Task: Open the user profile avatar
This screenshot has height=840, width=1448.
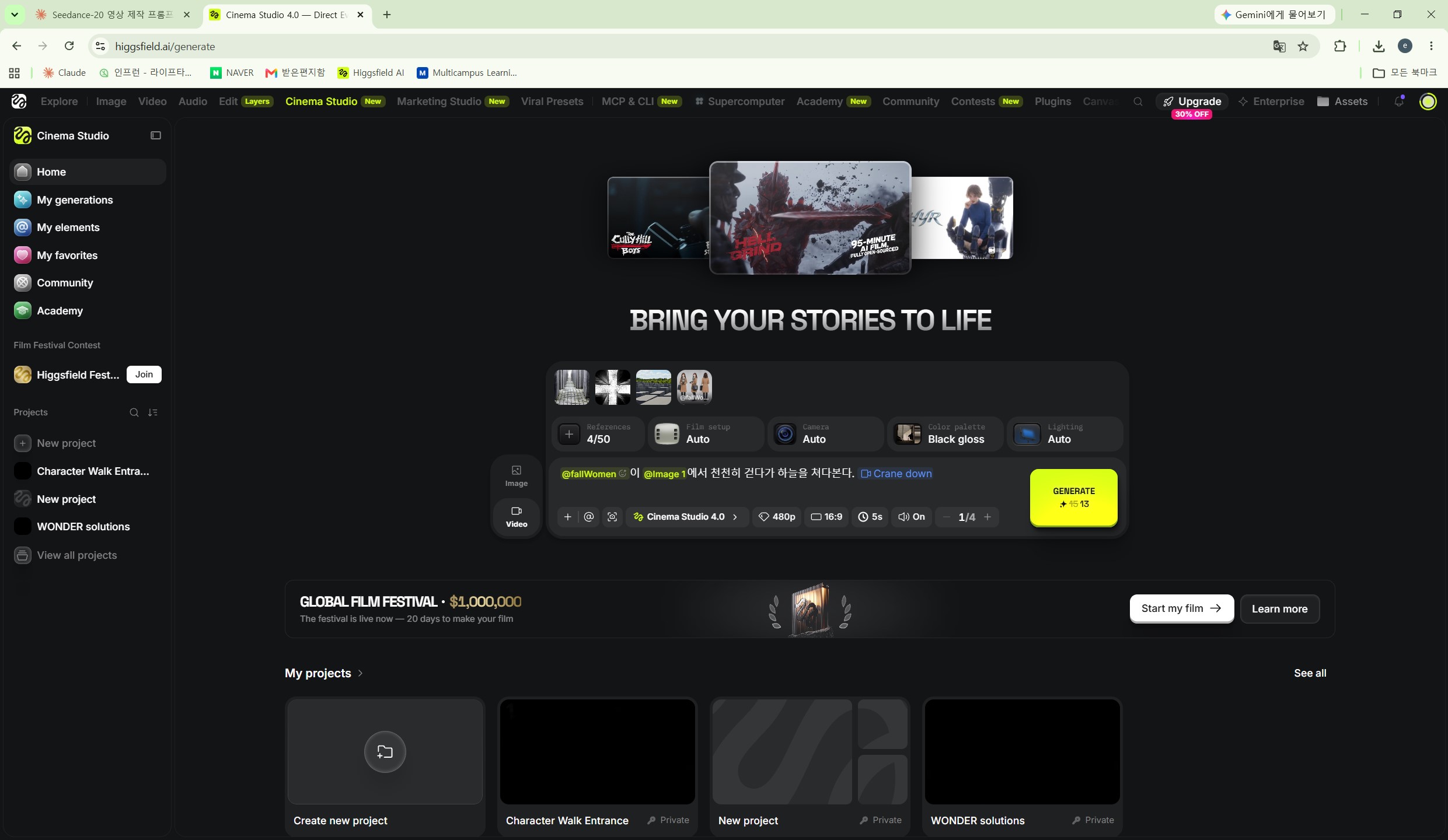Action: (1428, 101)
